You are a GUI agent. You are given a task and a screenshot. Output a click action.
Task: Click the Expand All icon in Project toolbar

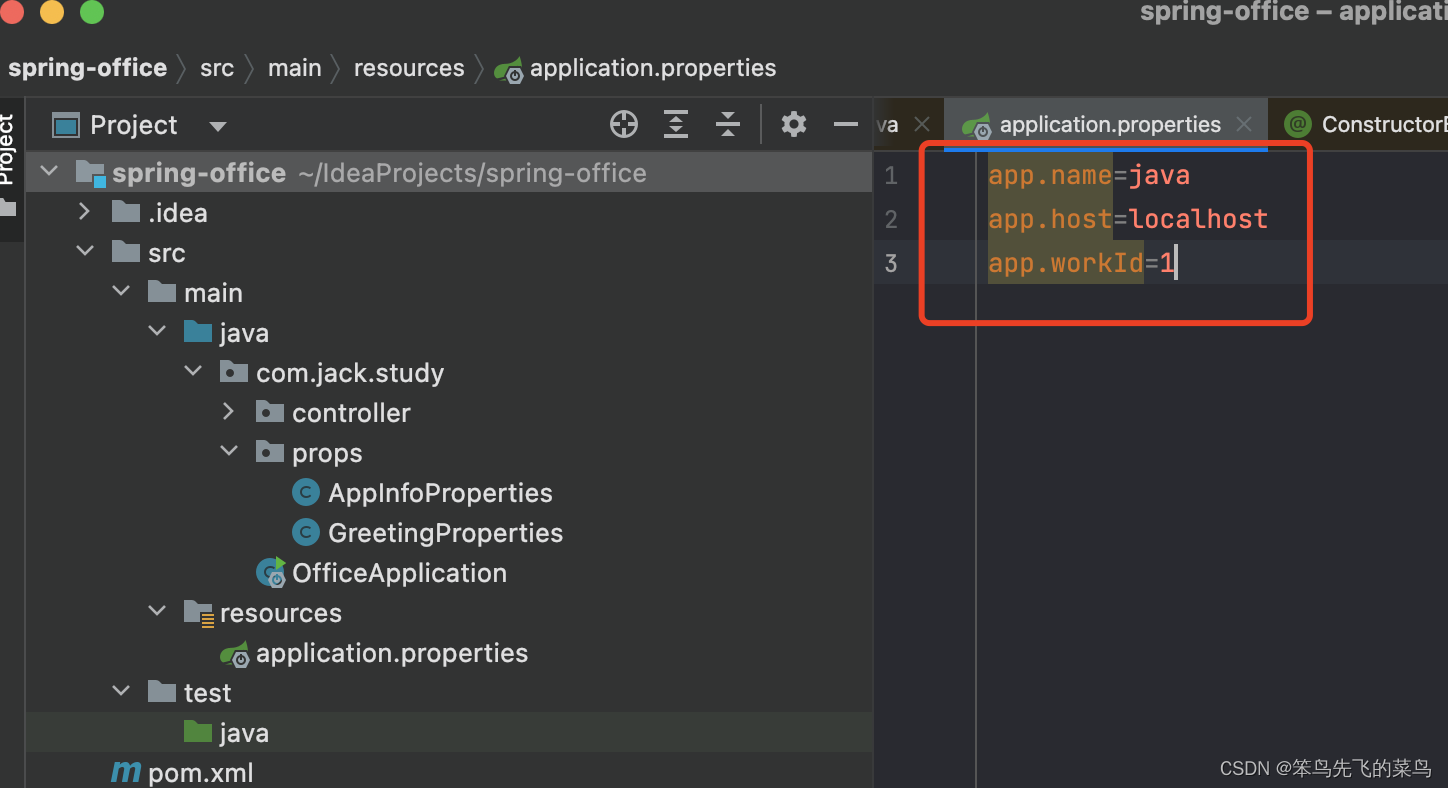pos(676,124)
